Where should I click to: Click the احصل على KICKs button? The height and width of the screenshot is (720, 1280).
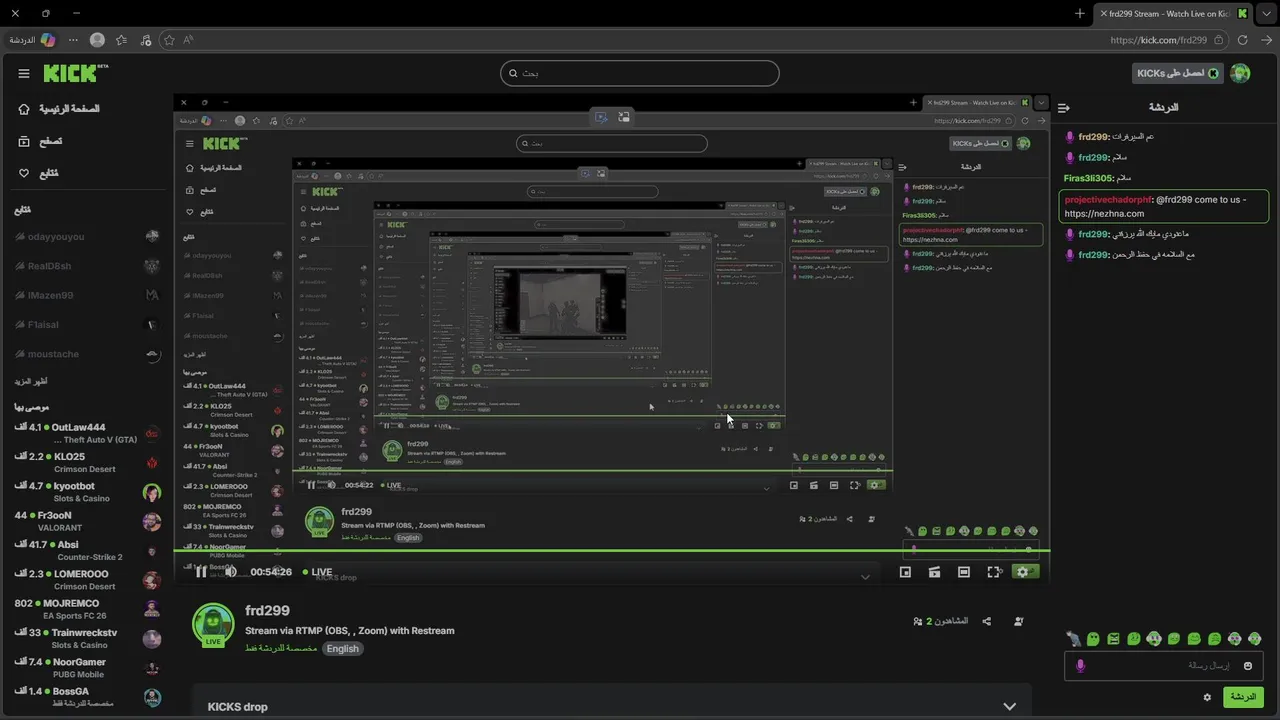coord(1177,73)
